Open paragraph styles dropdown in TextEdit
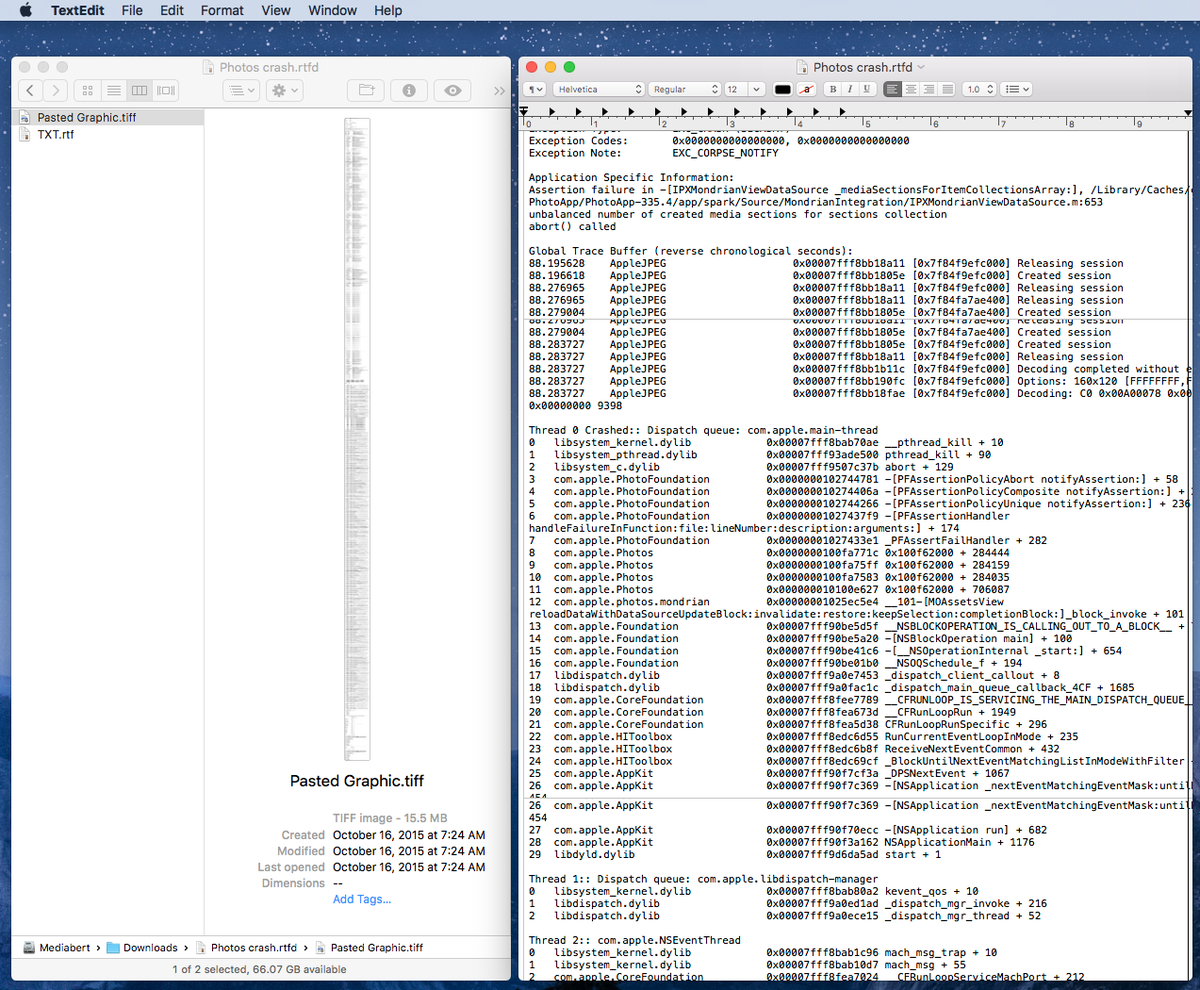This screenshot has width=1200, height=990. click(x=535, y=89)
